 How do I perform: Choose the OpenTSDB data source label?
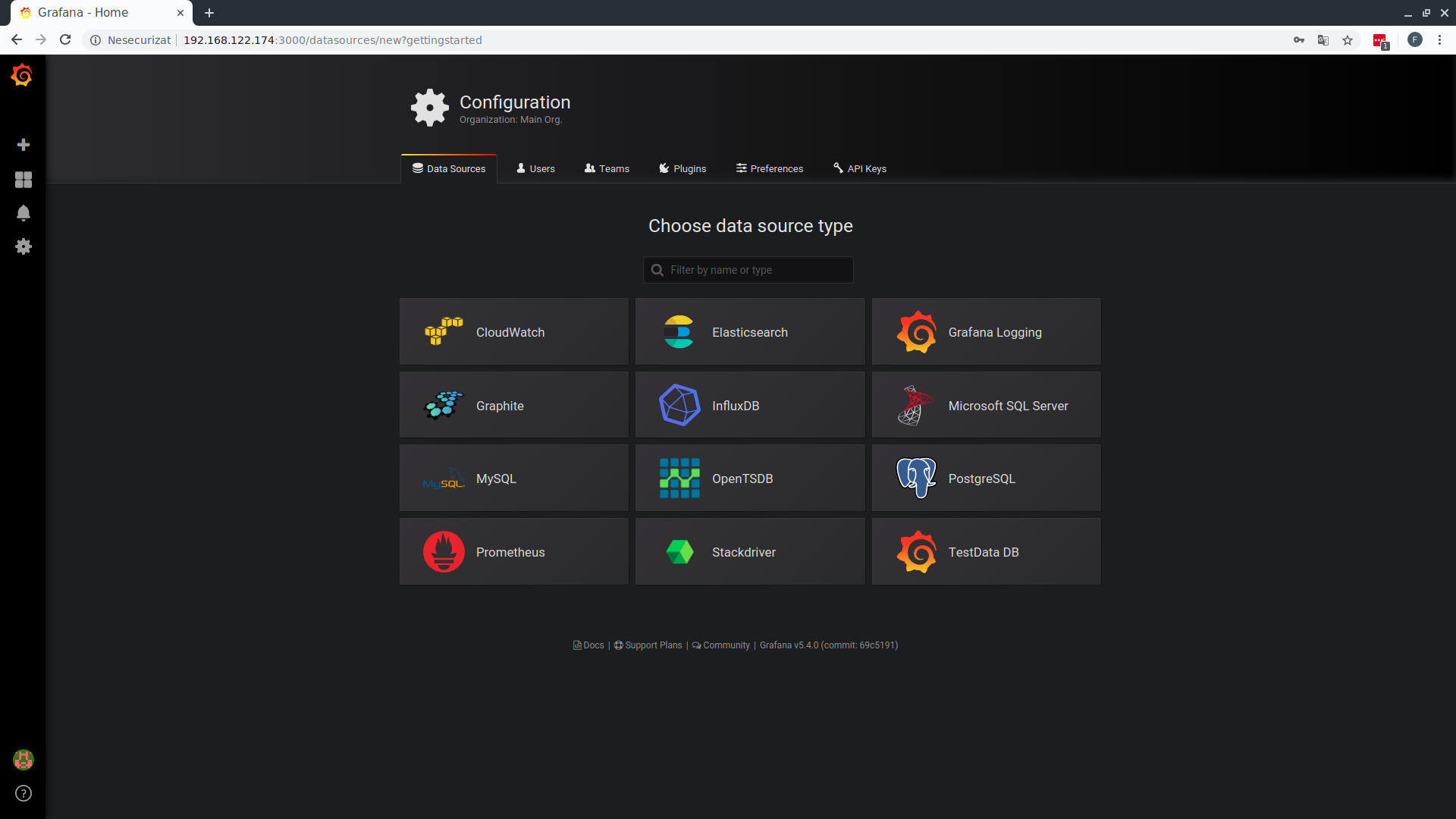tap(742, 479)
